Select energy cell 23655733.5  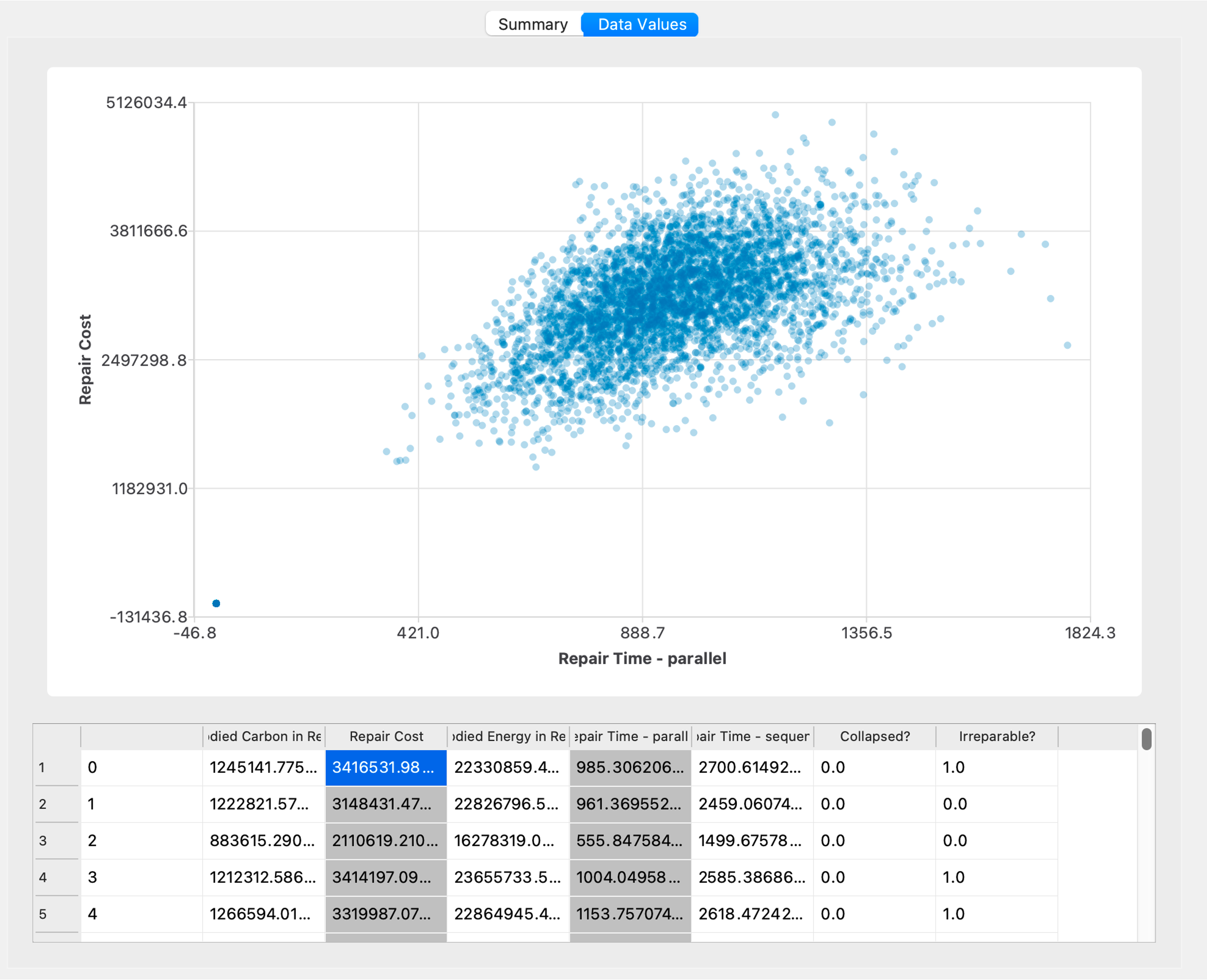tap(509, 877)
